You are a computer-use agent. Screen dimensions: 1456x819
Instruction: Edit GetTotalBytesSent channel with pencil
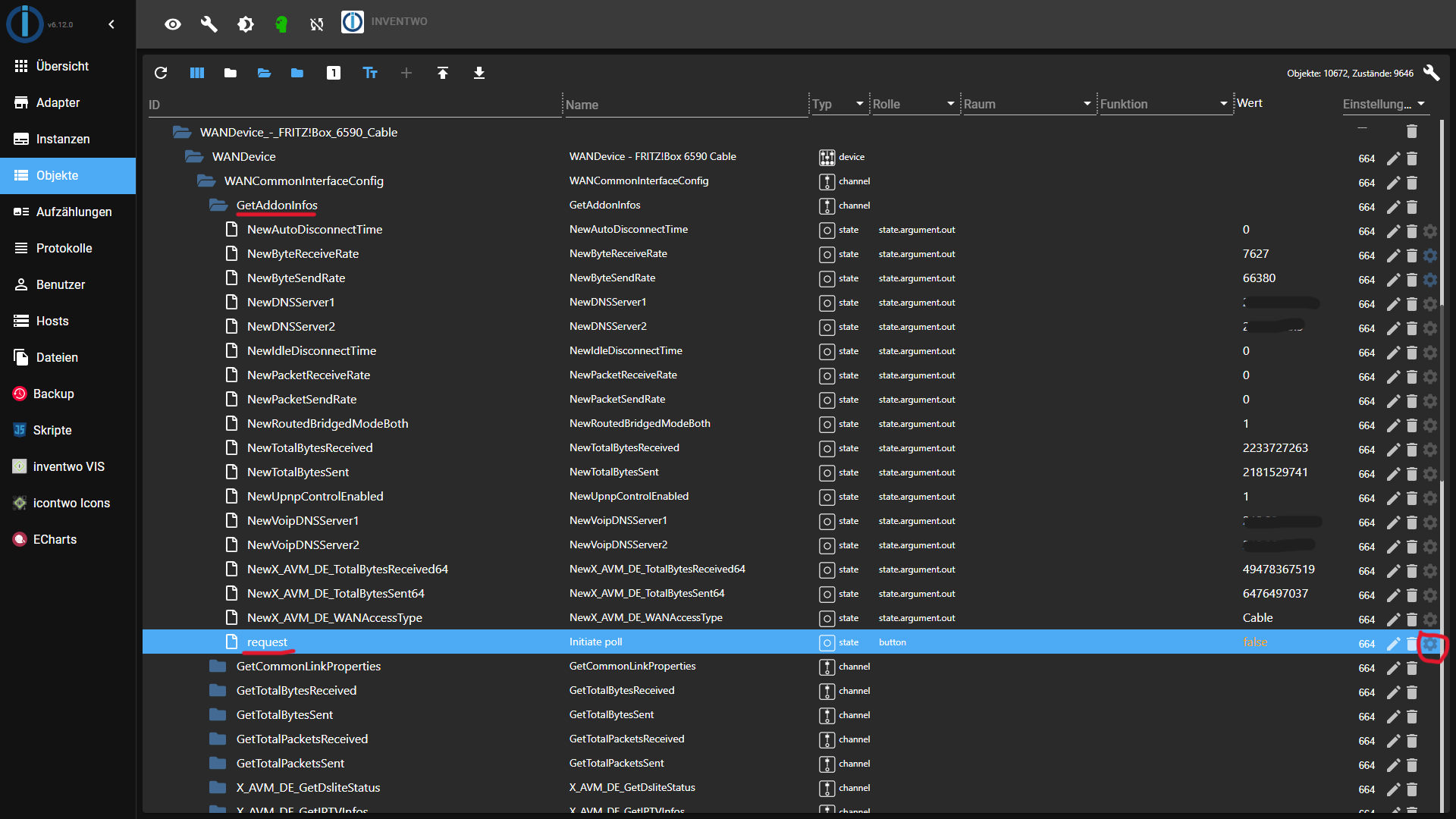point(1394,717)
